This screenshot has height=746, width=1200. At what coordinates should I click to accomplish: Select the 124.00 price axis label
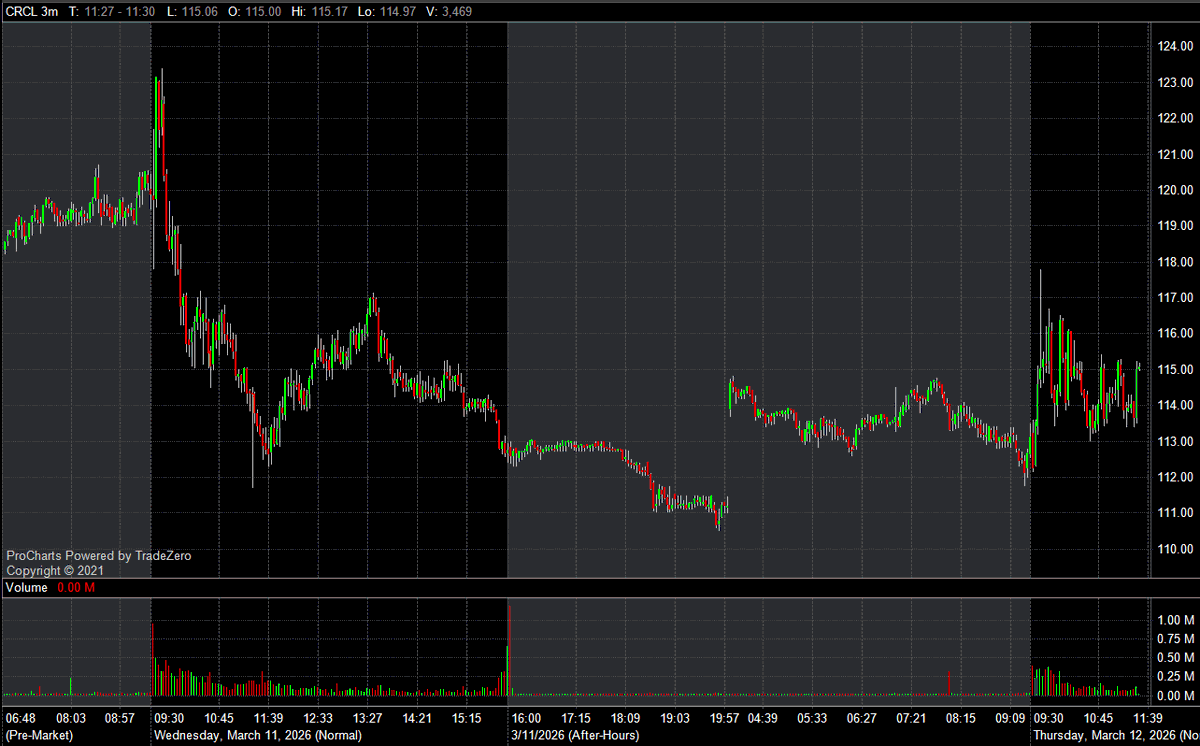pos(1178,45)
